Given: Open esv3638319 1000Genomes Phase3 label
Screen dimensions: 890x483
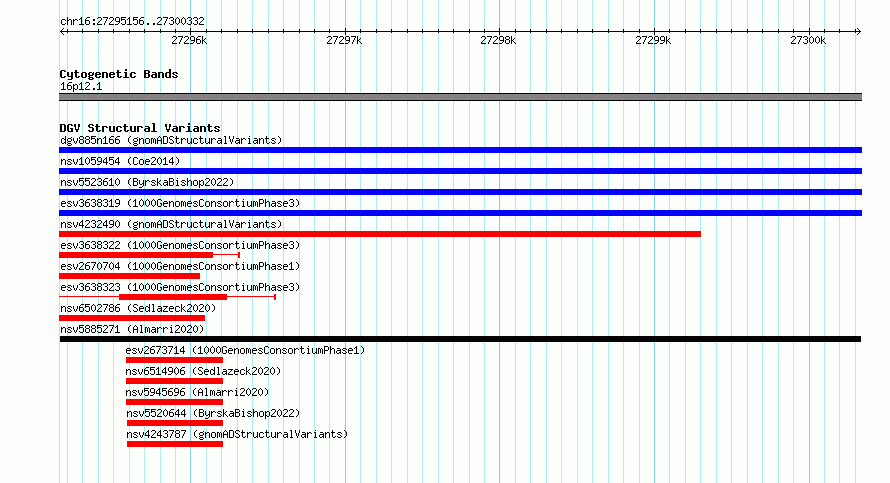Looking at the screenshot, I should point(180,203).
